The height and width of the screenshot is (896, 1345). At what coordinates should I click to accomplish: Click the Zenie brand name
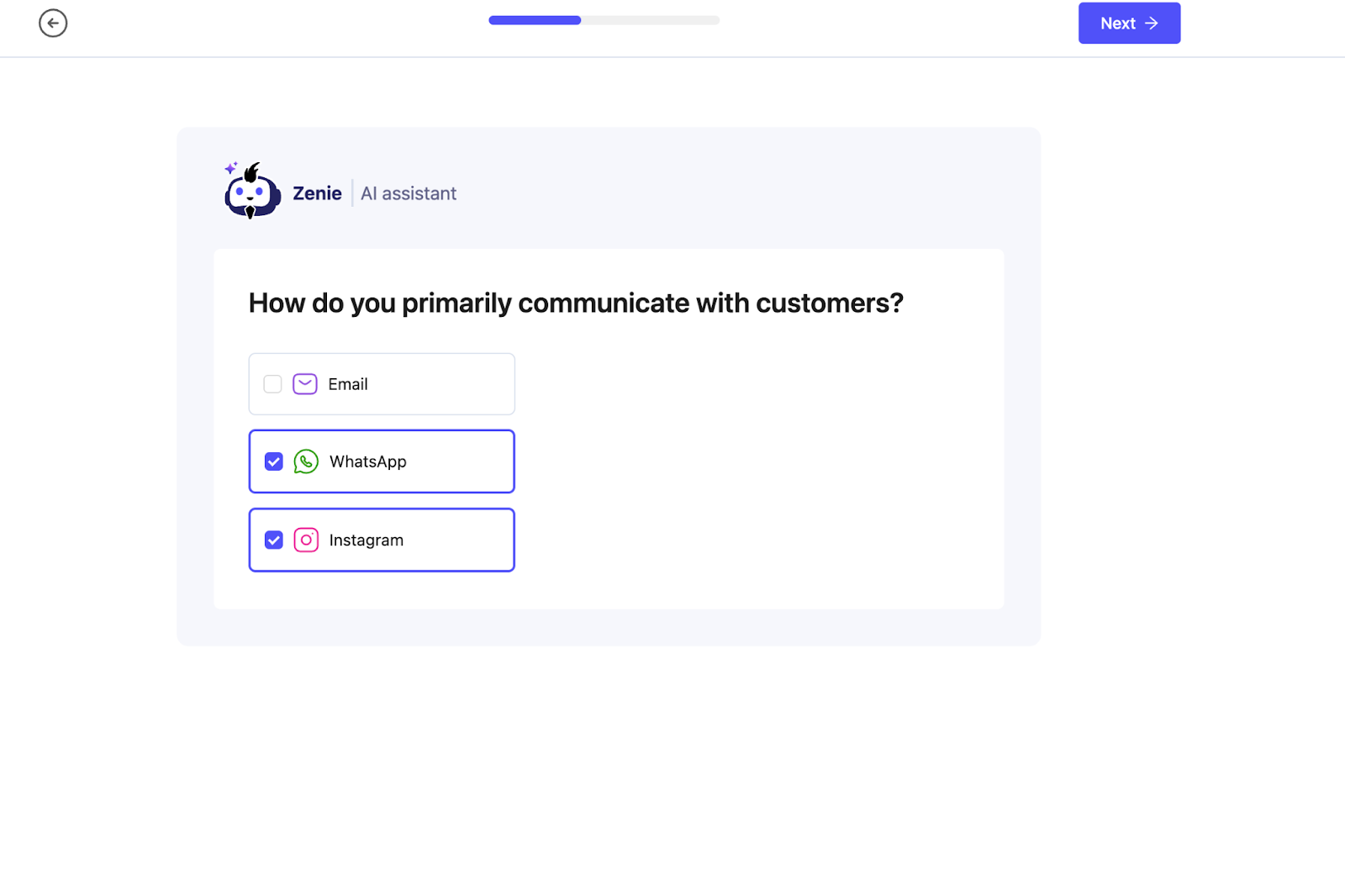[x=317, y=193]
